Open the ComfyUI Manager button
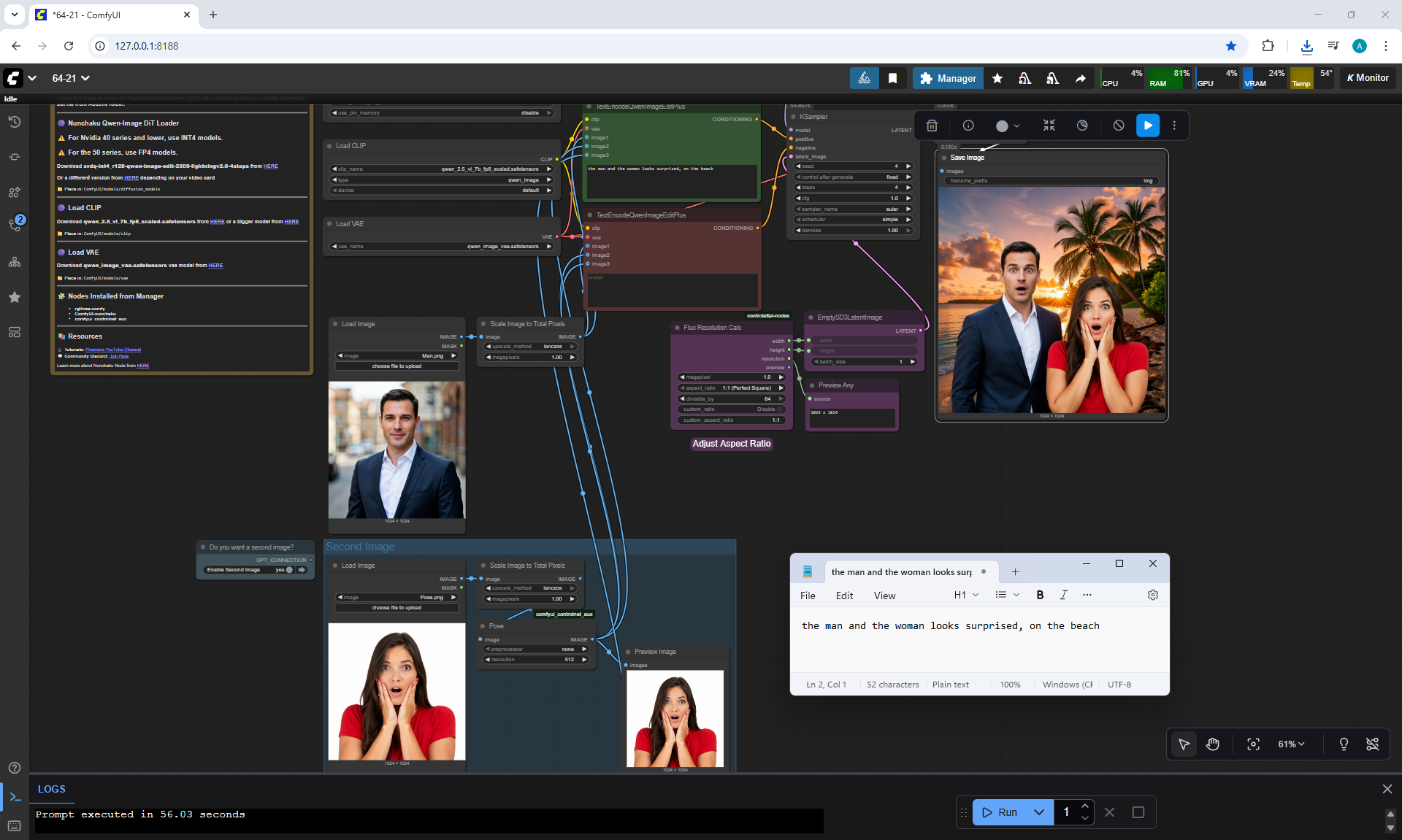 (x=948, y=78)
